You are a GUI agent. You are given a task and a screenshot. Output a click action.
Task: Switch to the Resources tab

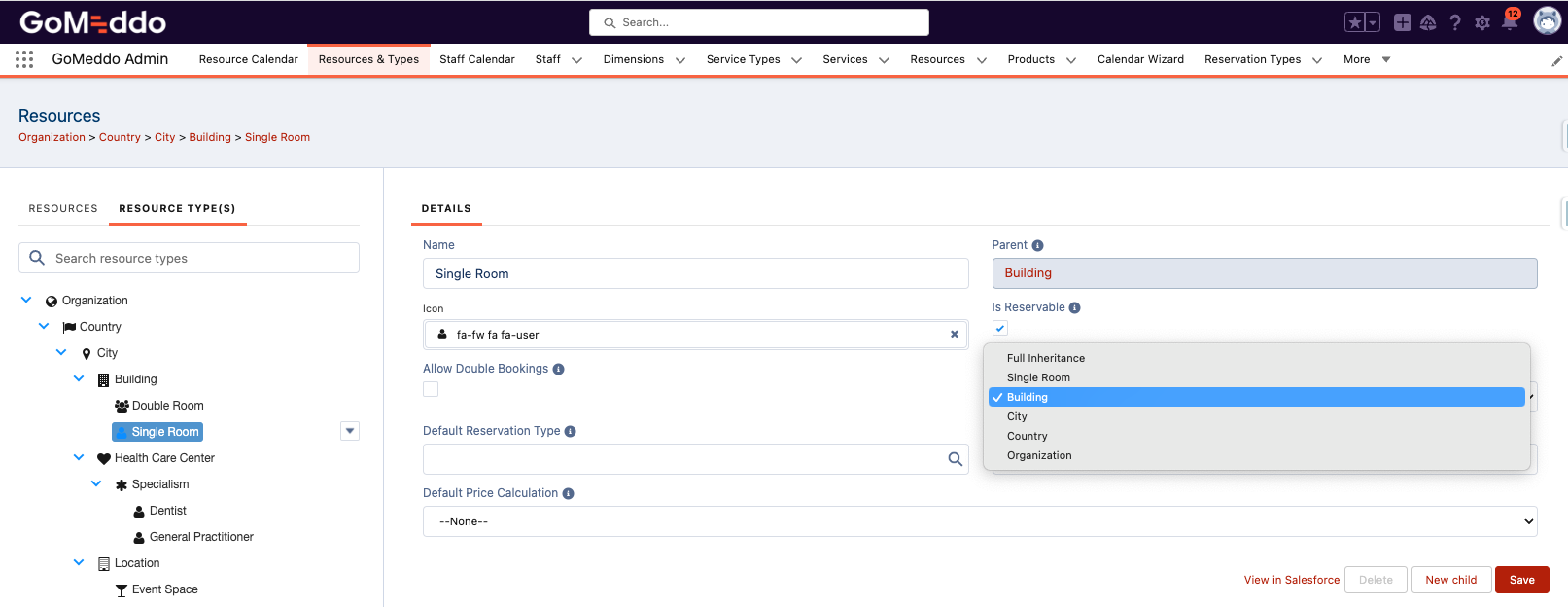[x=63, y=208]
